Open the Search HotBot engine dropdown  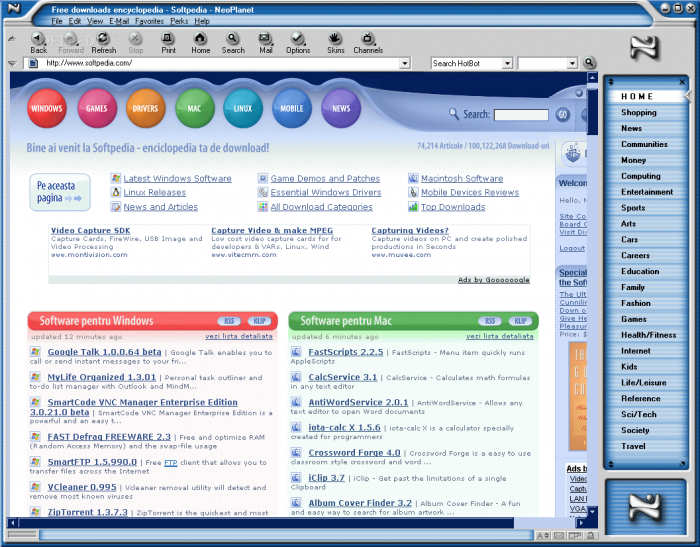pos(507,63)
